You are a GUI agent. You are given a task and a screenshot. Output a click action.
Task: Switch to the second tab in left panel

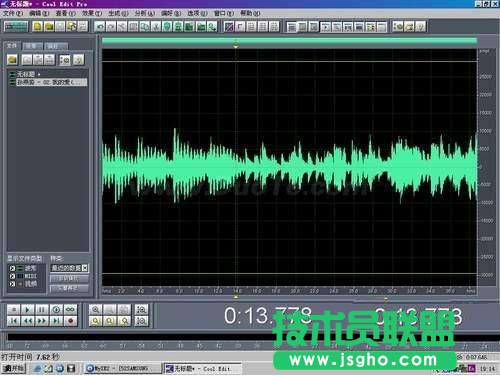pyautogui.click(x=32, y=46)
